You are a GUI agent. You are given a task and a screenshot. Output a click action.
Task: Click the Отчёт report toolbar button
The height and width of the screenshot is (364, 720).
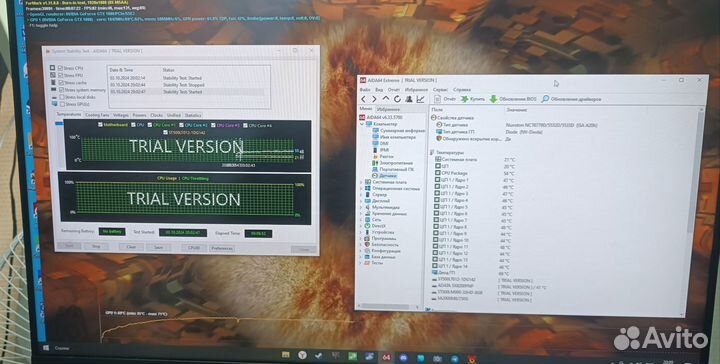coord(445,99)
